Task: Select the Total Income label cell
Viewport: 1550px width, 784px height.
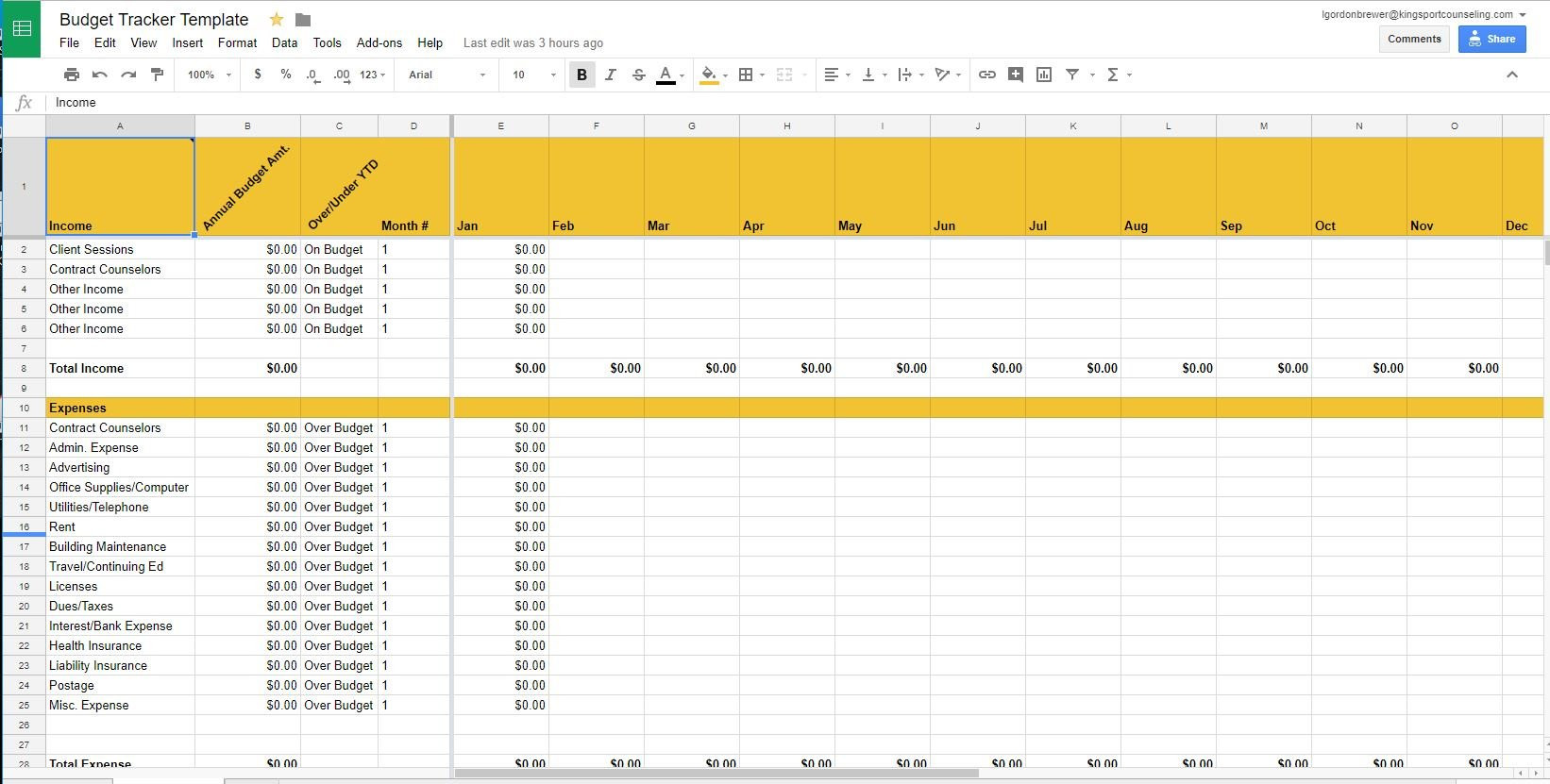Action: click(120, 368)
